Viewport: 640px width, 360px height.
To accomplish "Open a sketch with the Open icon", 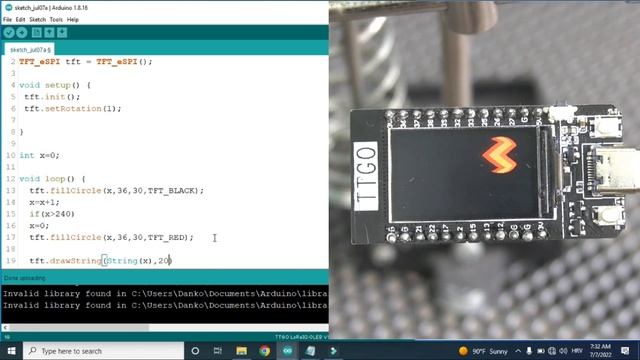I will (49, 33).
